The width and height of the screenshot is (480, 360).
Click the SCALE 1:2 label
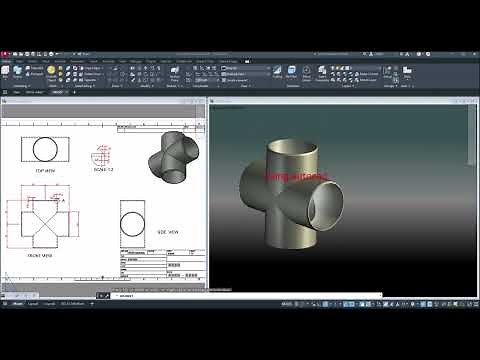click(103, 169)
